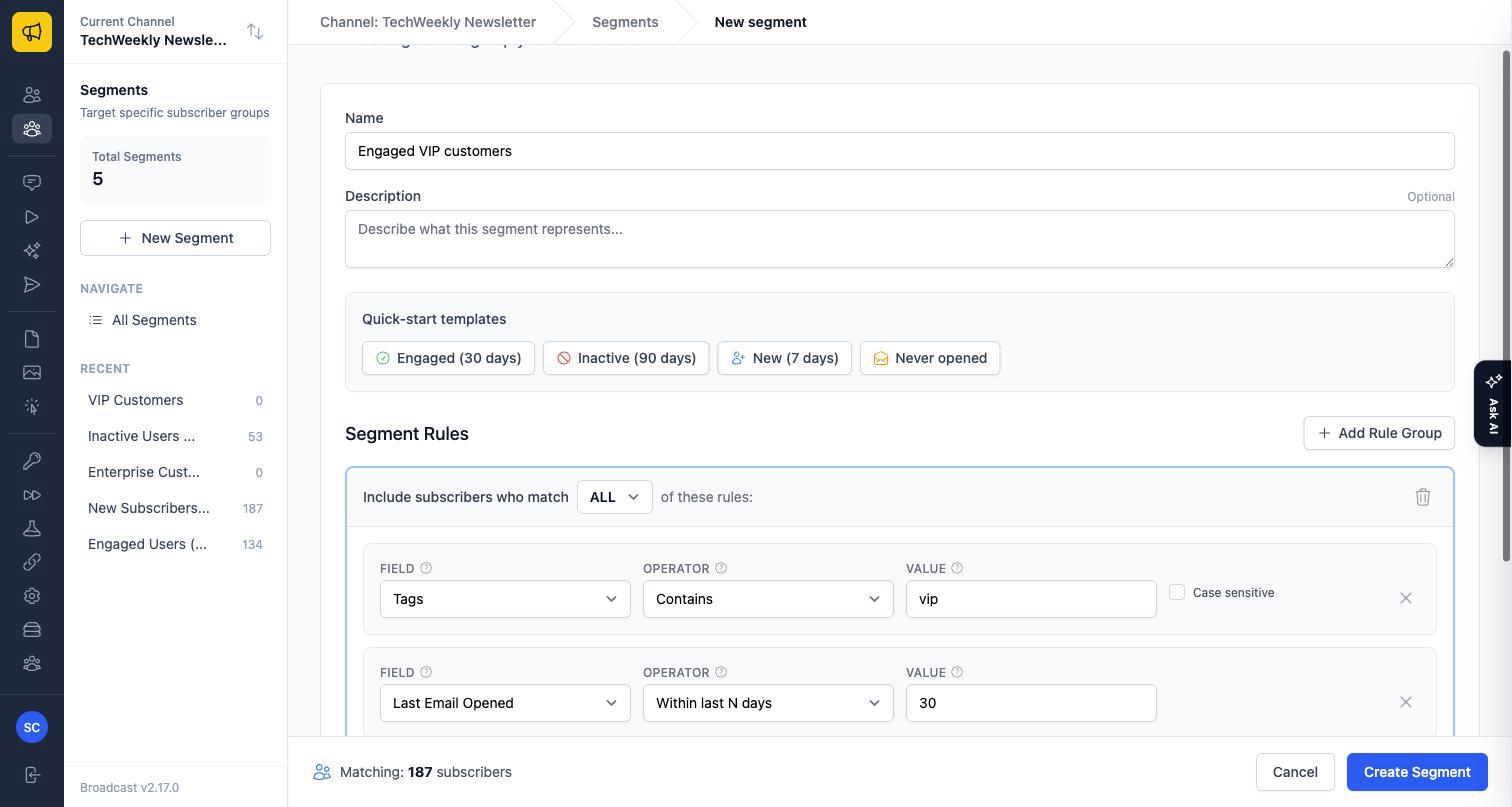Remove the Tags rule with X
1512x807 pixels.
1406,598
